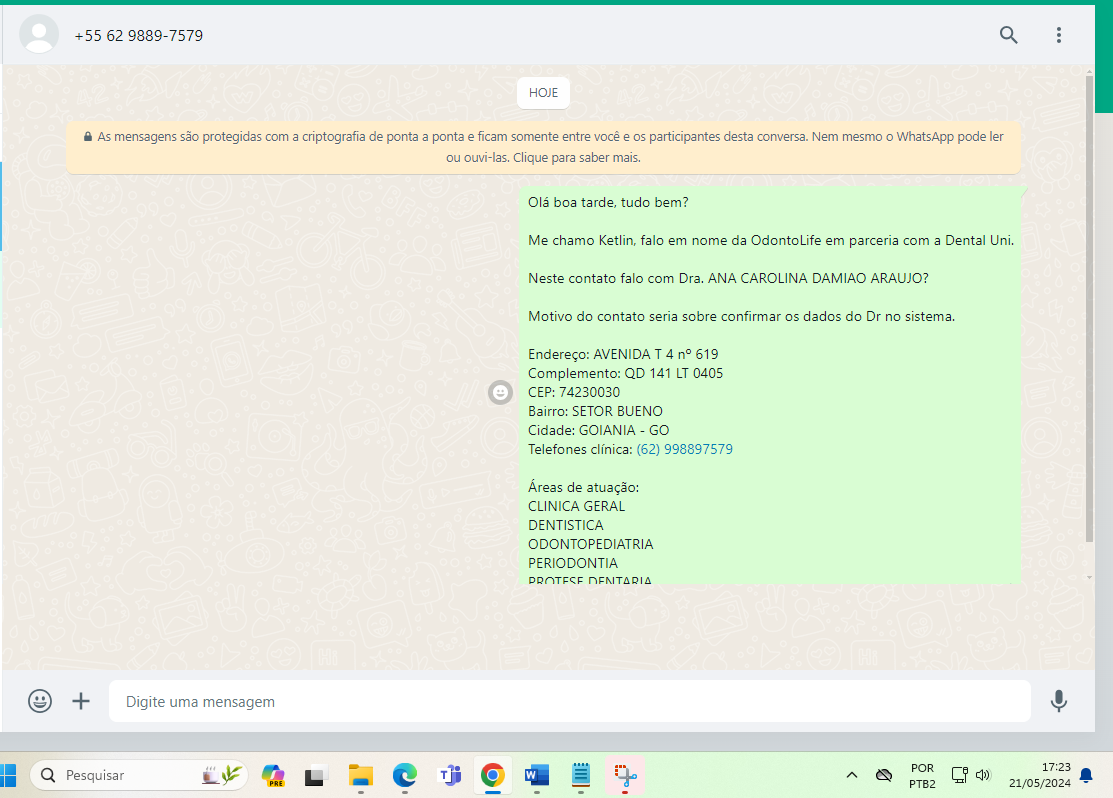Open Microsoft Teams from the taskbar
This screenshot has height=798, width=1113.
click(449, 775)
